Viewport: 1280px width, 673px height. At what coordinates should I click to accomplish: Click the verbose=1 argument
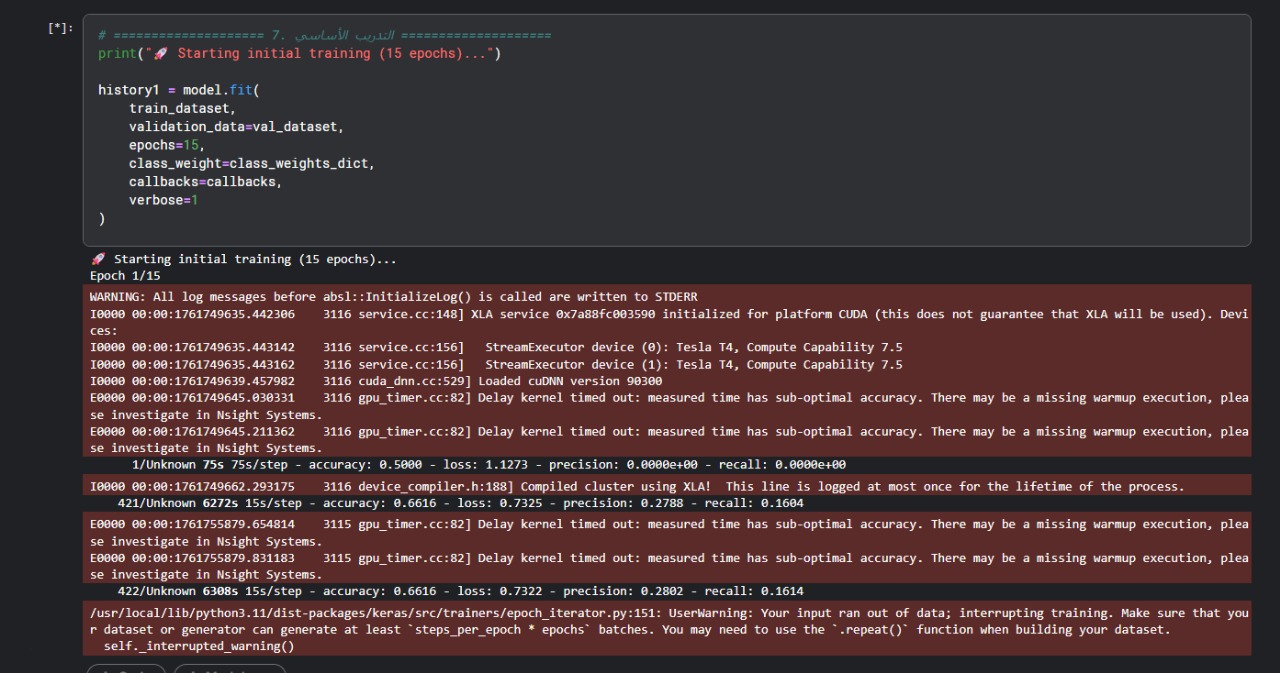click(163, 200)
